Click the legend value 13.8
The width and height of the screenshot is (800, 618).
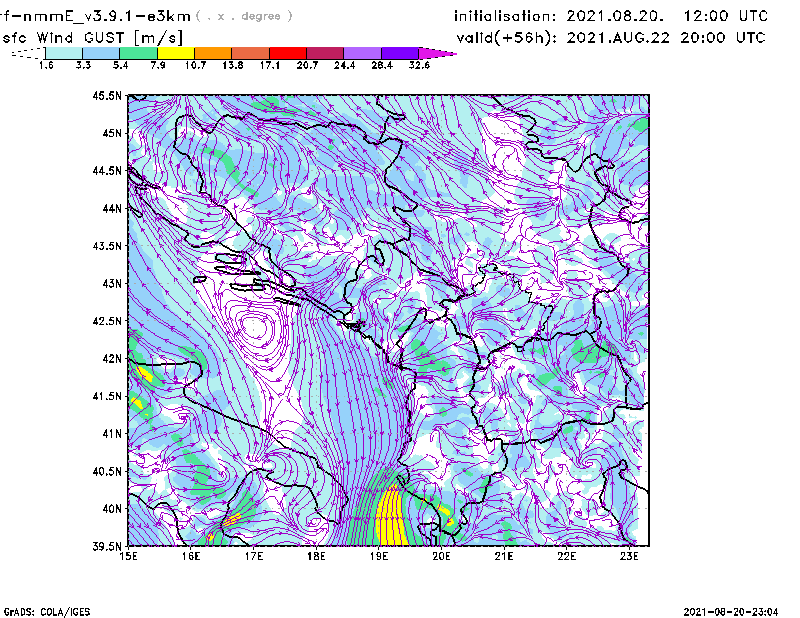(x=233, y=65)
